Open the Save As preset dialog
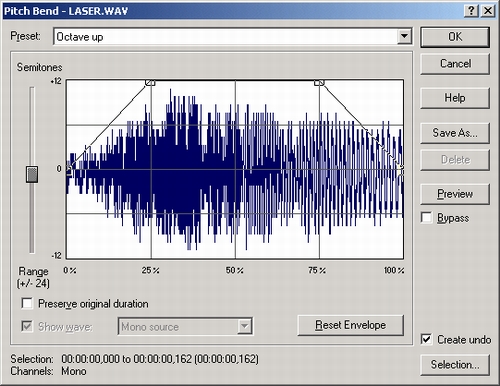The height and width of the screenshot is (386, 500). tap(455, 133)
